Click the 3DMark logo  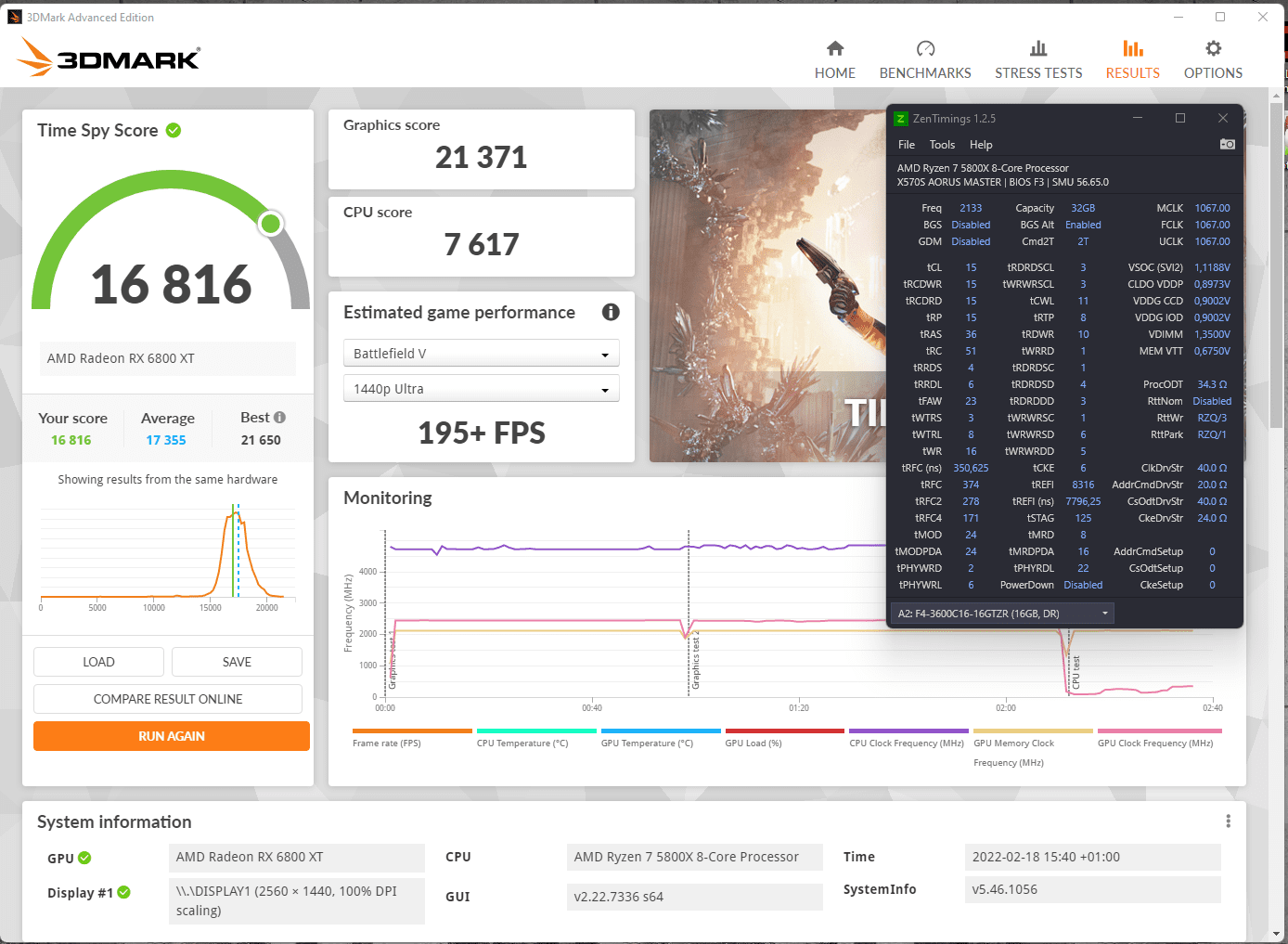point(109,58)
